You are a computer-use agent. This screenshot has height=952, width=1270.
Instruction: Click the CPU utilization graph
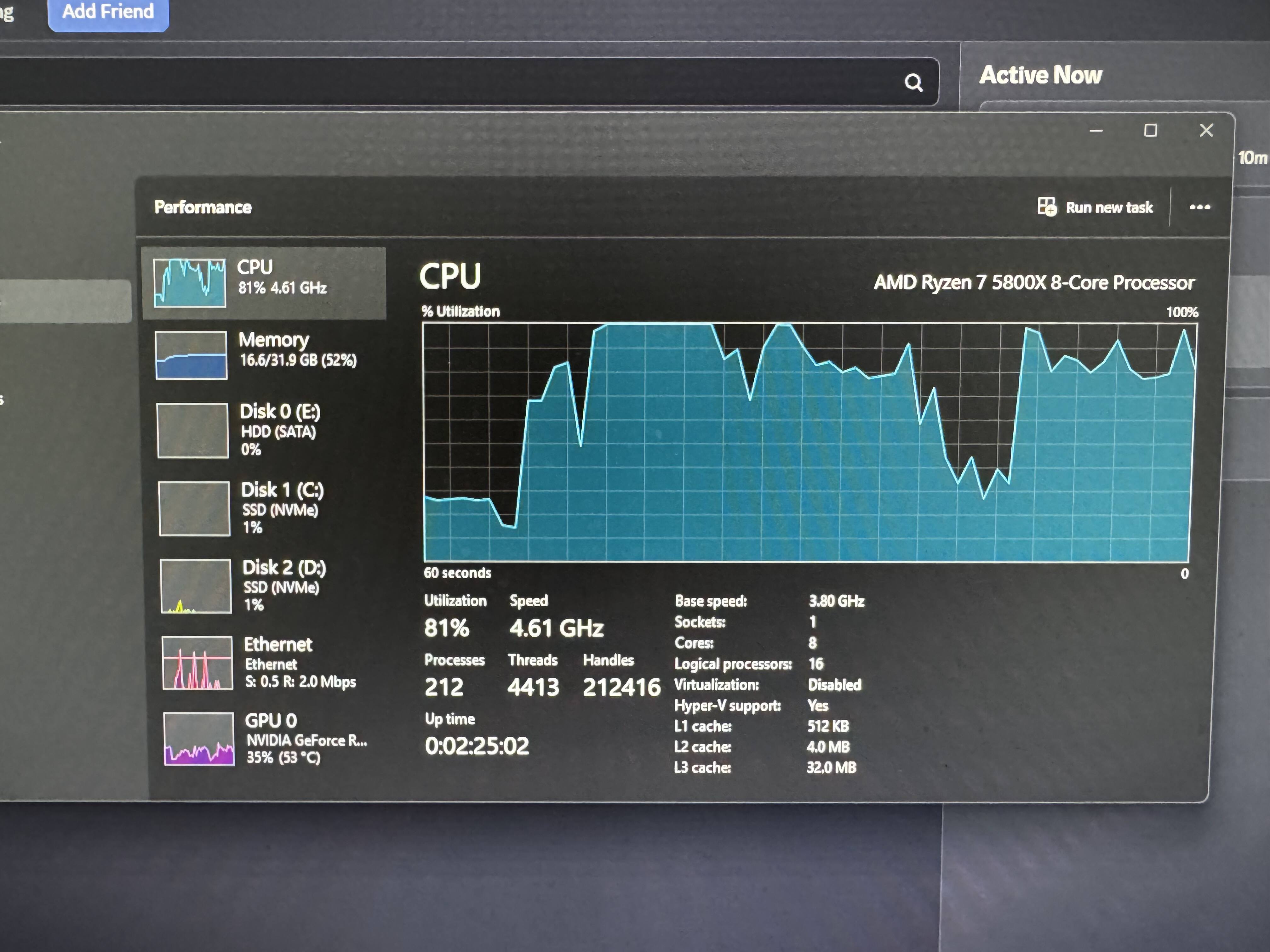click(x=809, y=442)
